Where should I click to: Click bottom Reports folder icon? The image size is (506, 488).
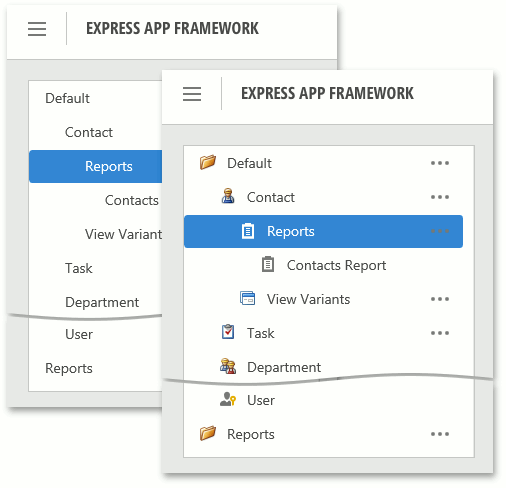coord(208,433)
